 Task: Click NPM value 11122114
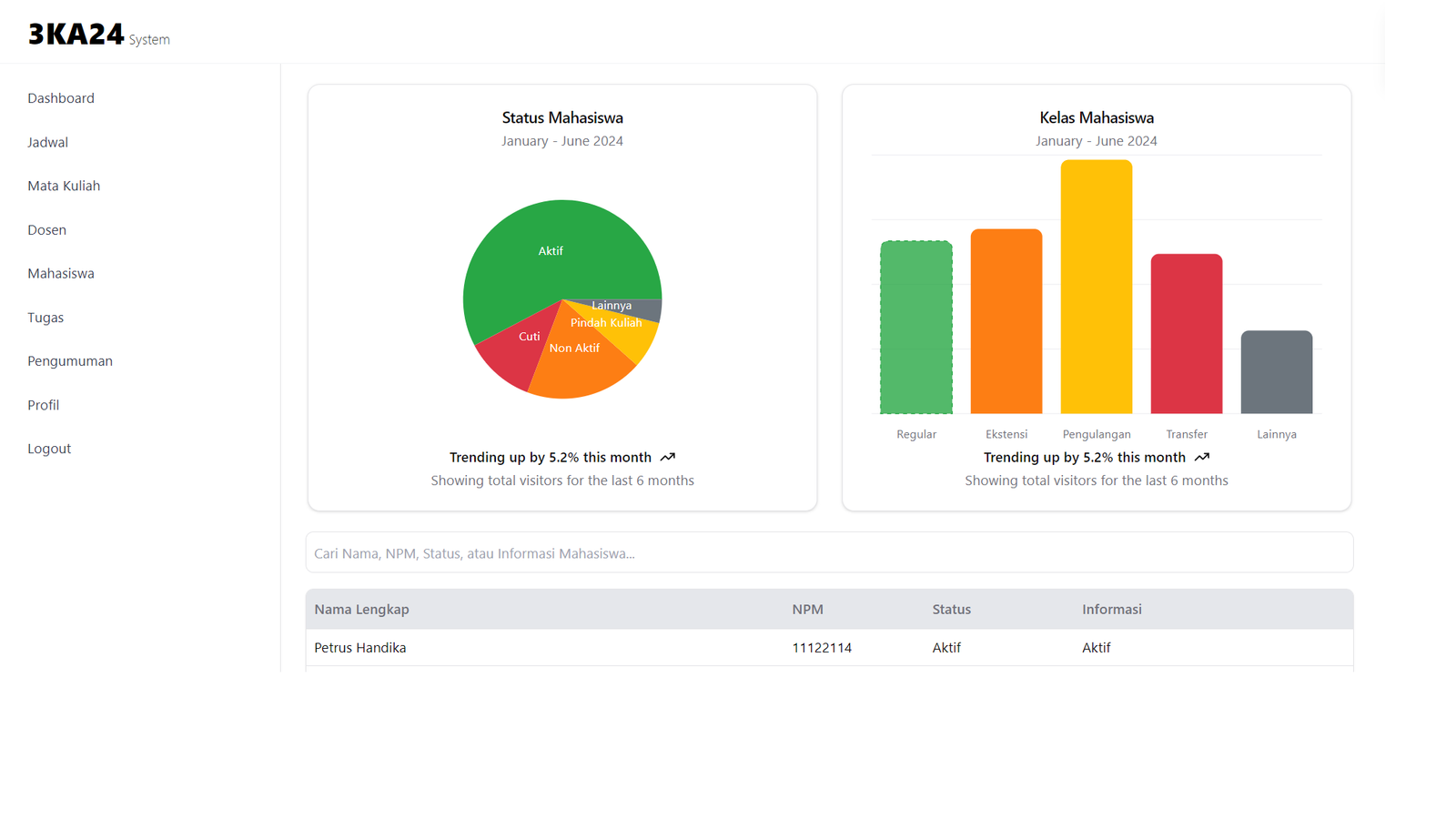[822, 648]
